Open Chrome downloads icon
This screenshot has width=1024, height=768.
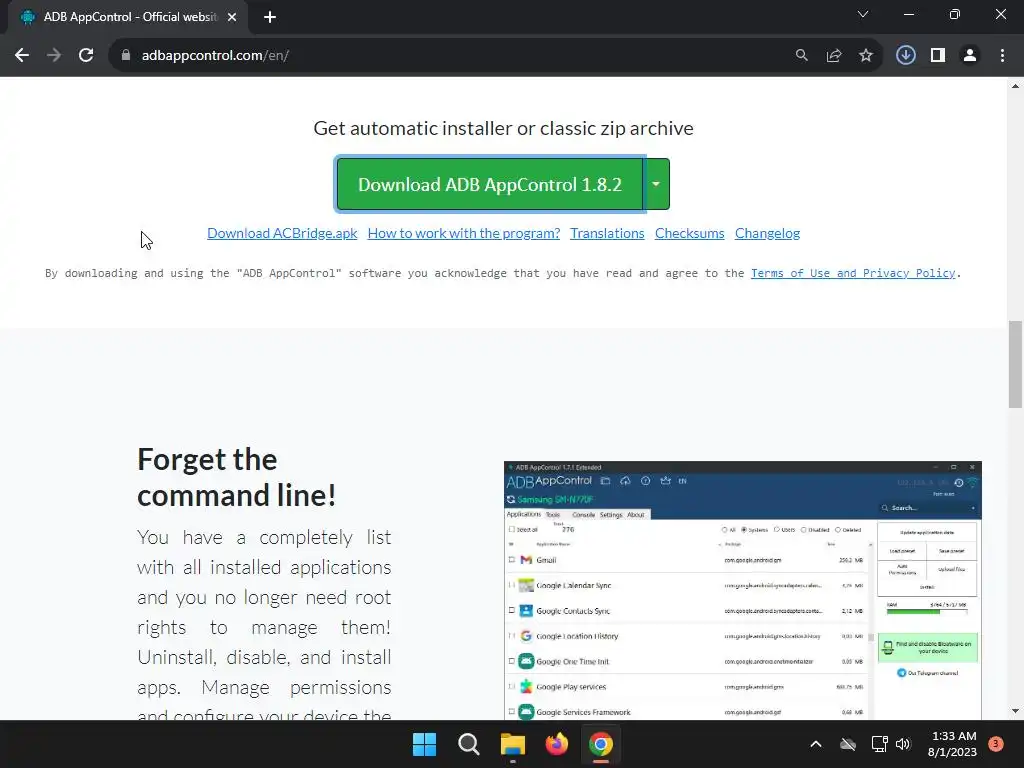[905, 56]
